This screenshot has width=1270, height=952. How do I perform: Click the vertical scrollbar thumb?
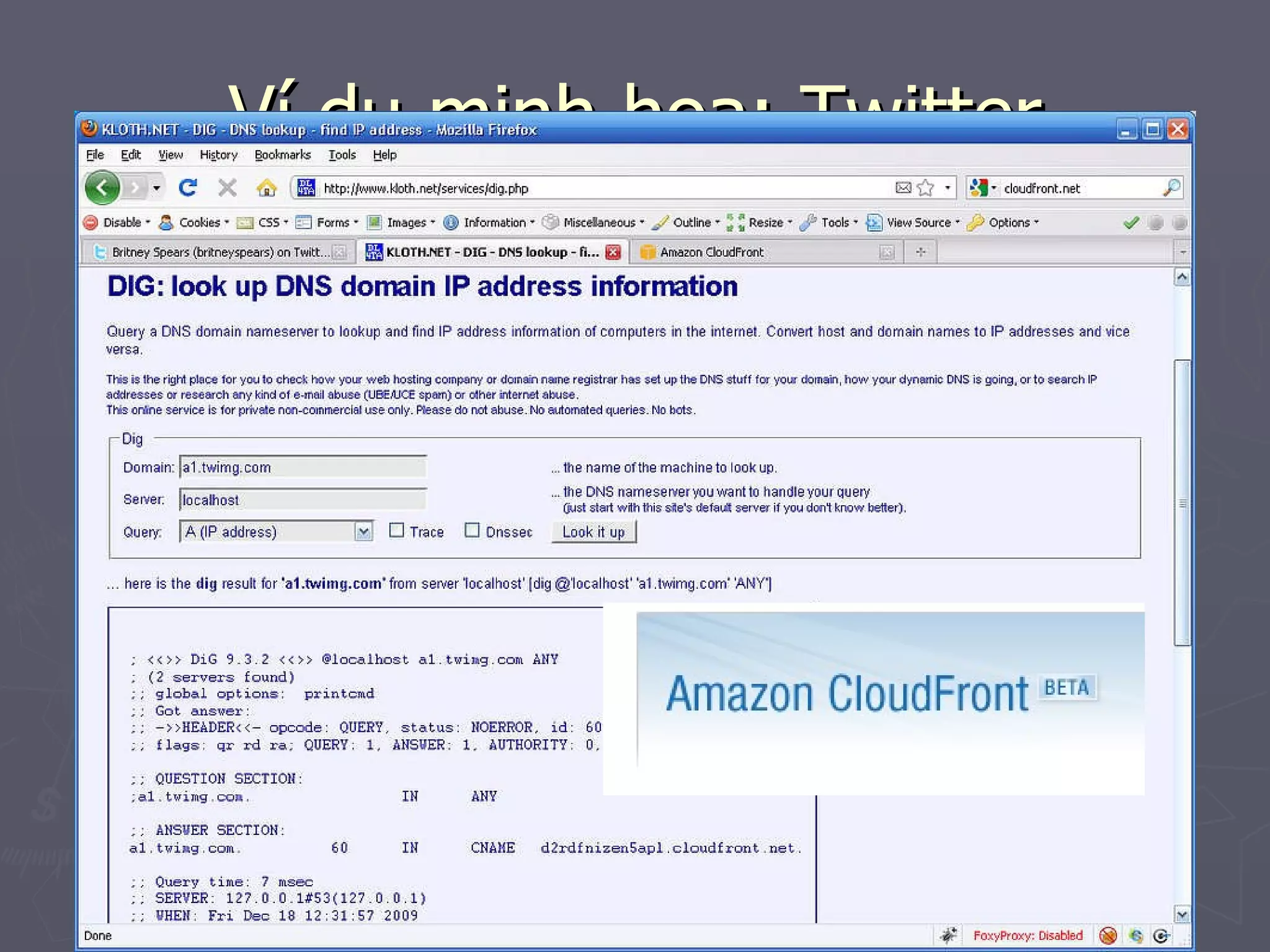1182,502
